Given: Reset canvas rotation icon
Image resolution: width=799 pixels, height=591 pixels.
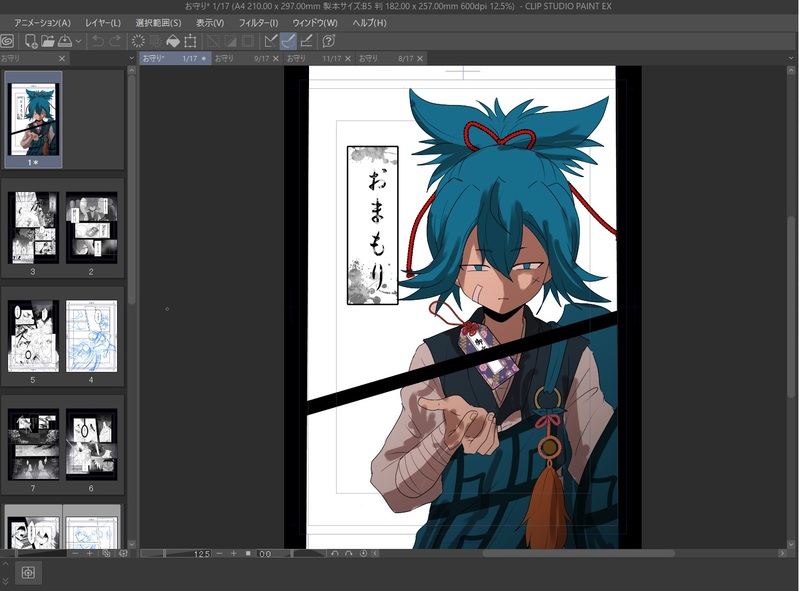Looking at the screenshot, I should point(363,553).
